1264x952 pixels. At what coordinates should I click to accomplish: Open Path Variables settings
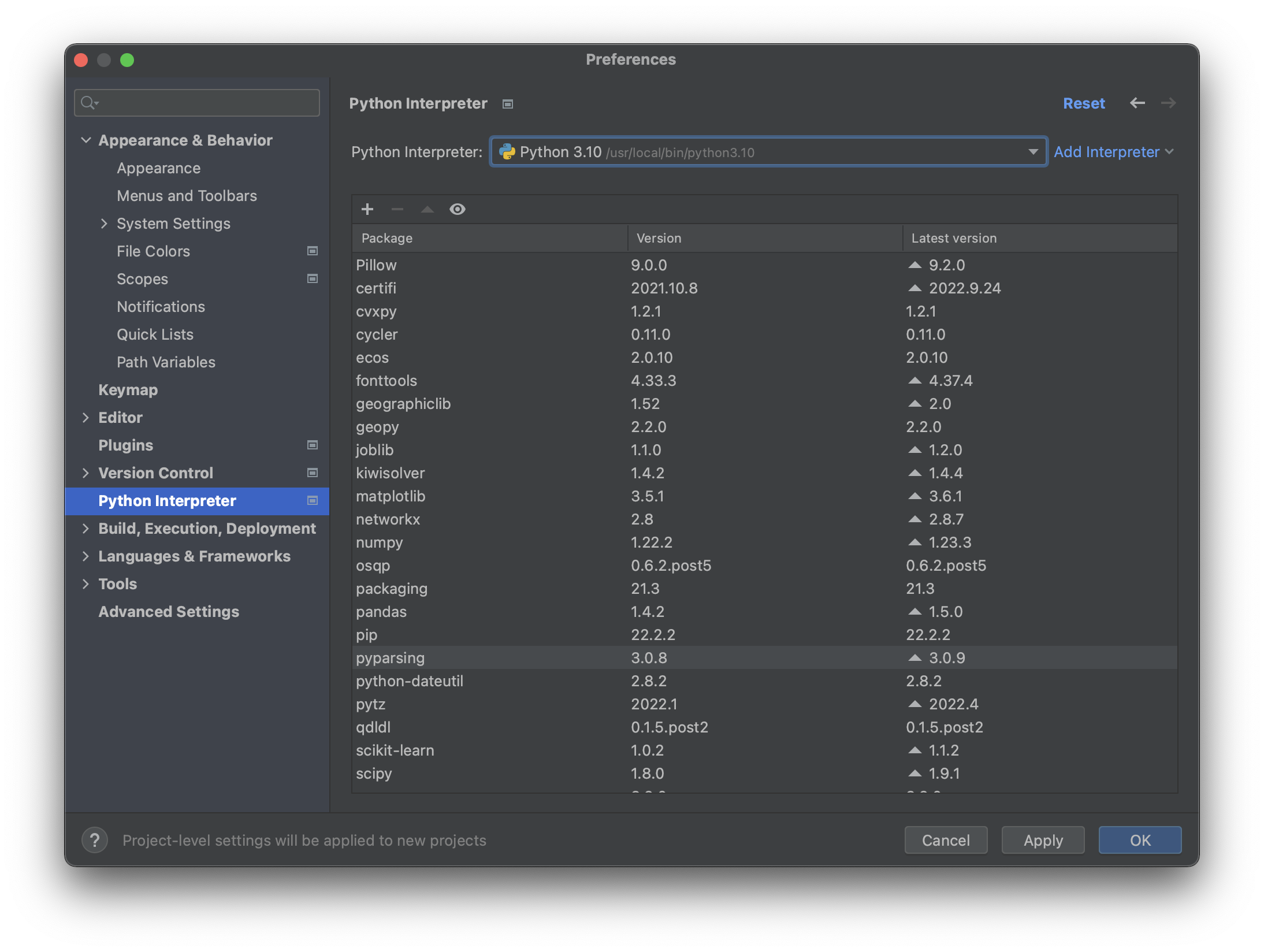pyautogui.click(x=166, y=362)
